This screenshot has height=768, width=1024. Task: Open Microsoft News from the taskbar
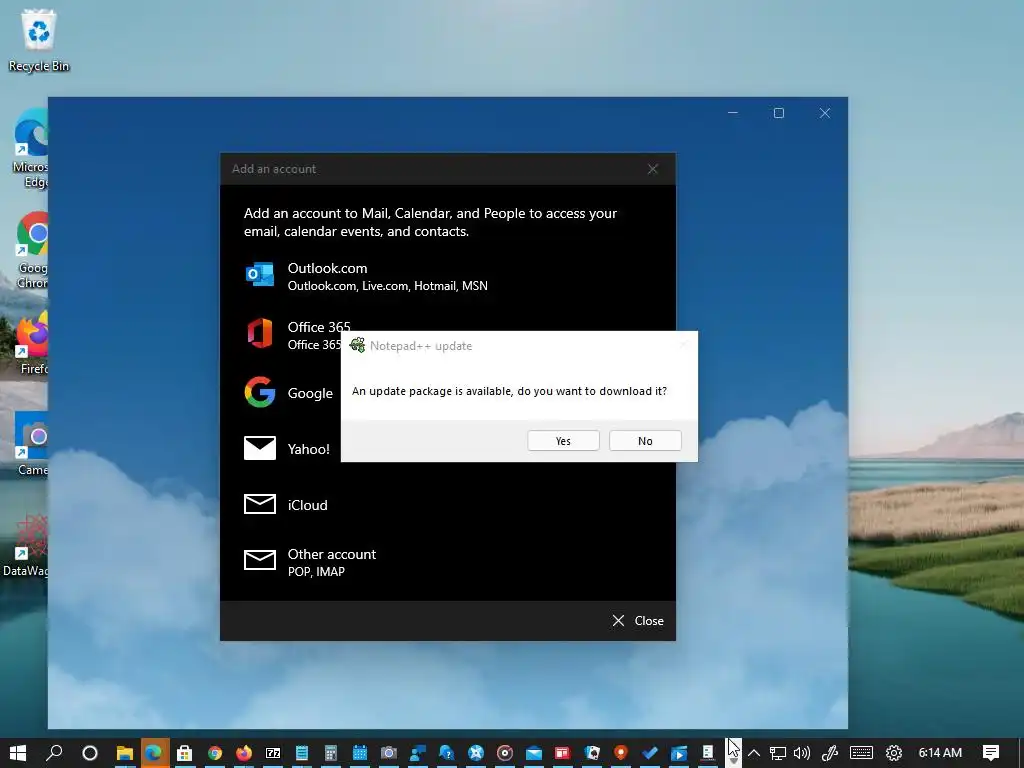click(x=562, y=753)
